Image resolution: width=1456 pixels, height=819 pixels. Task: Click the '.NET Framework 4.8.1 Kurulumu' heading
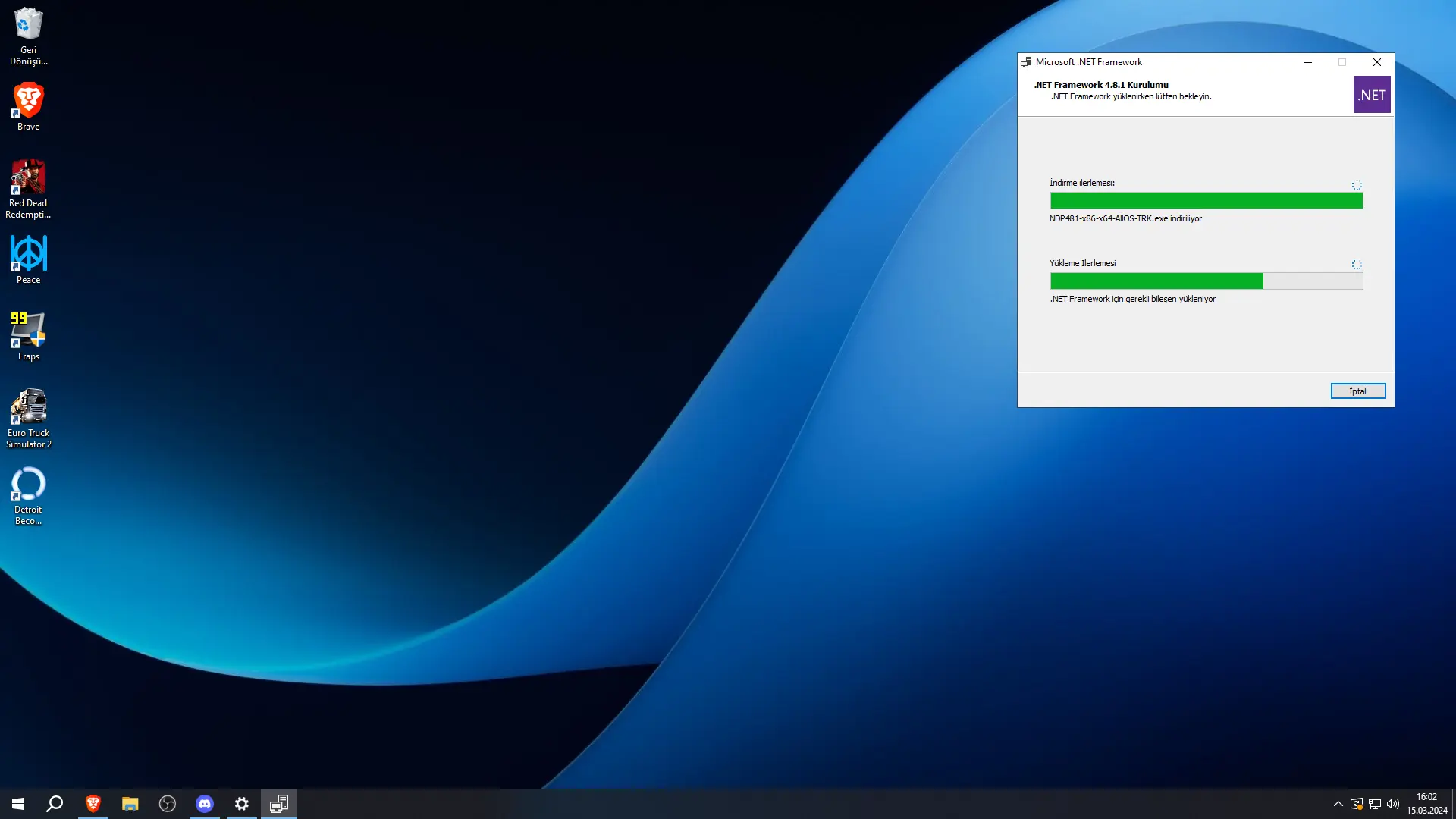(1101, 85)
